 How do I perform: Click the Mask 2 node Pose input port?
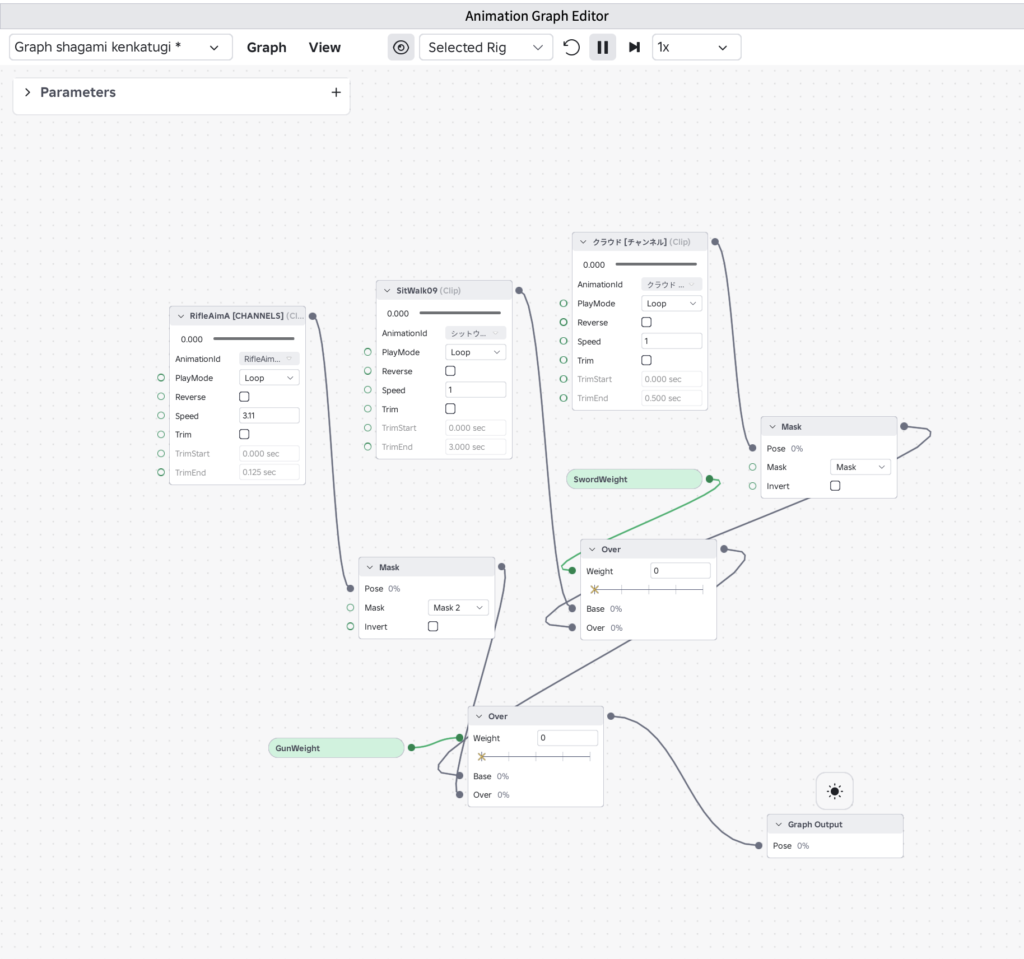coord(351,589)
